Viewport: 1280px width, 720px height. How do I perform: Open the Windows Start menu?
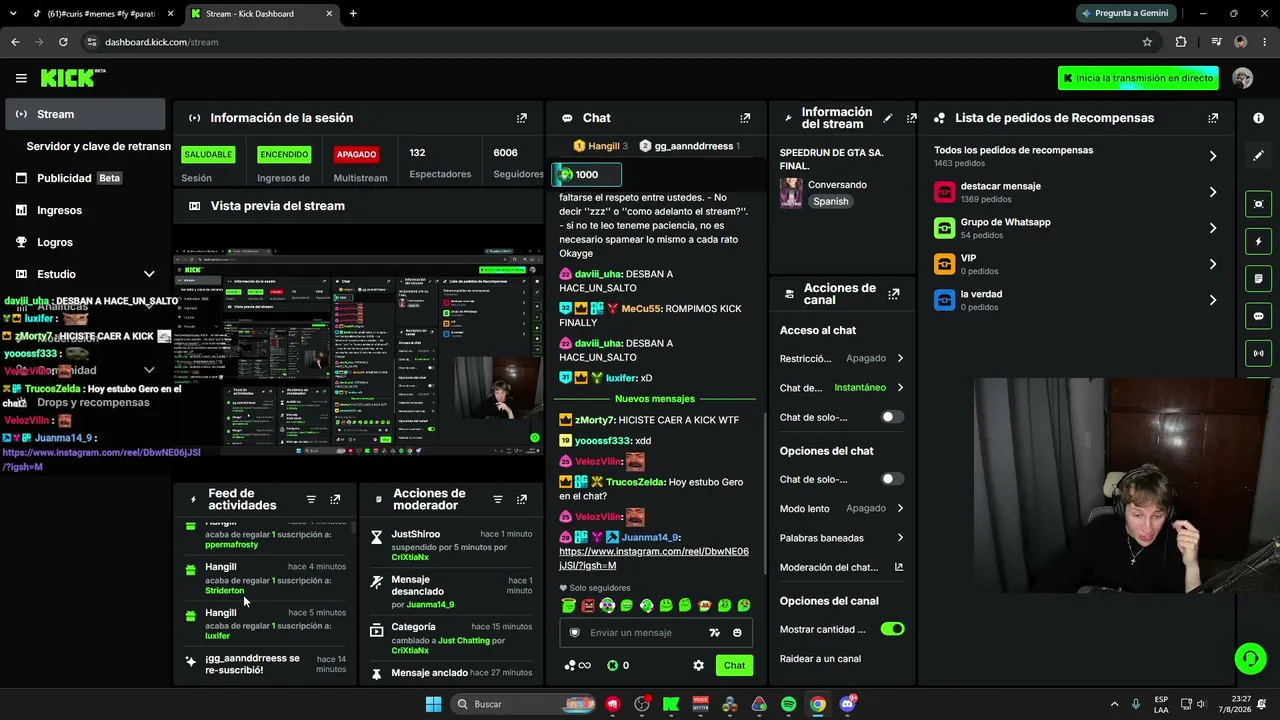433,704
